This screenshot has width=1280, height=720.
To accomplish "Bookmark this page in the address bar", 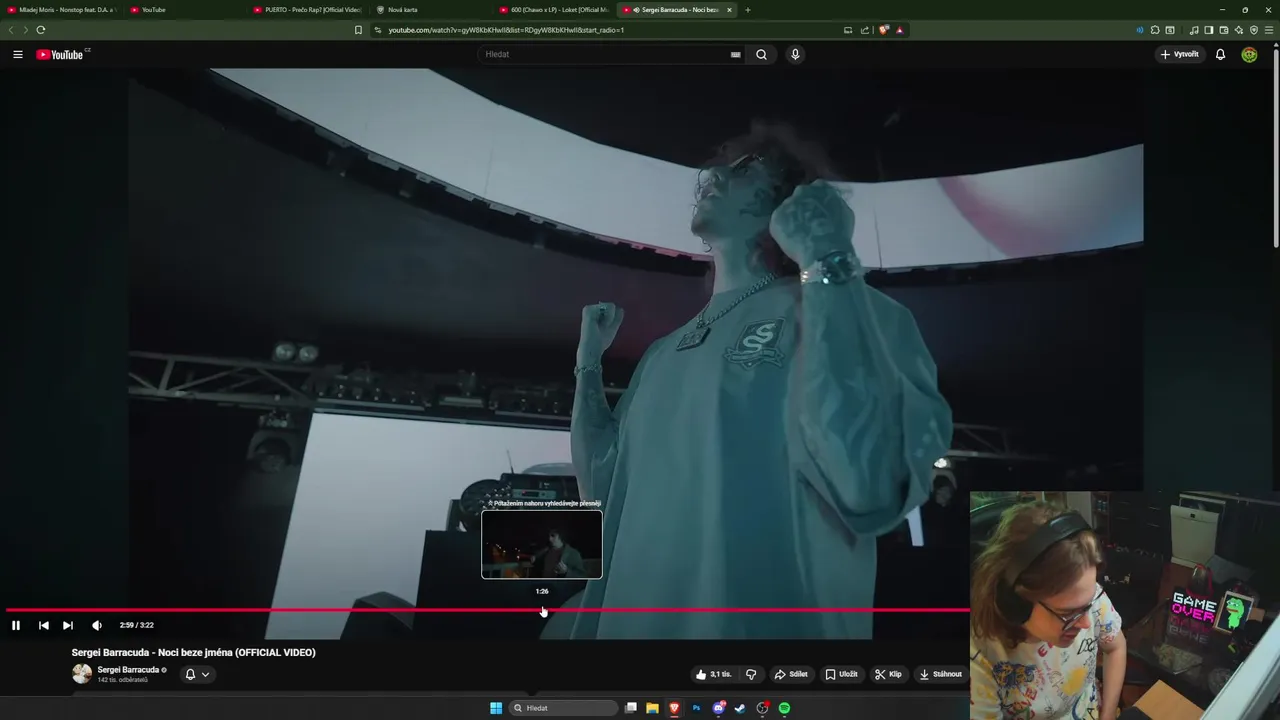I will [358, 30].
